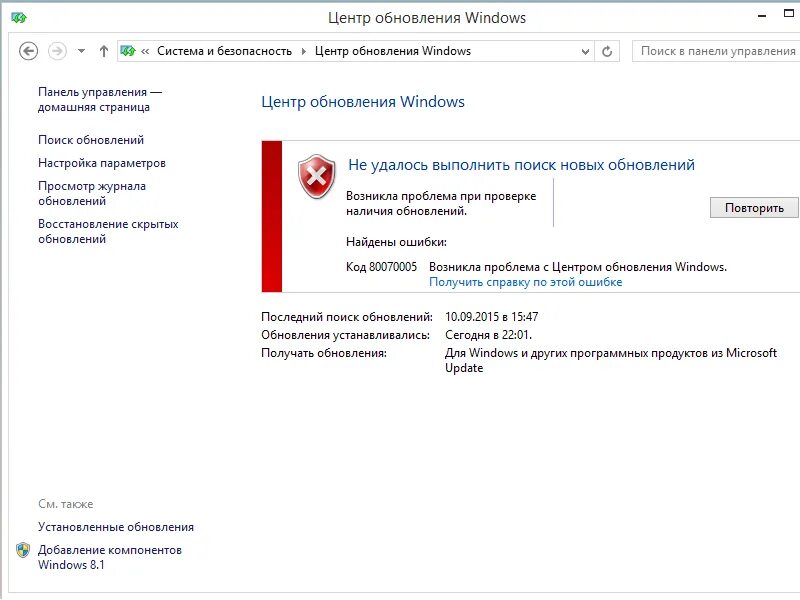Open Панель управления — домашняя страница
Viewport: 800px width, 600px height.
tap(99, 99)
